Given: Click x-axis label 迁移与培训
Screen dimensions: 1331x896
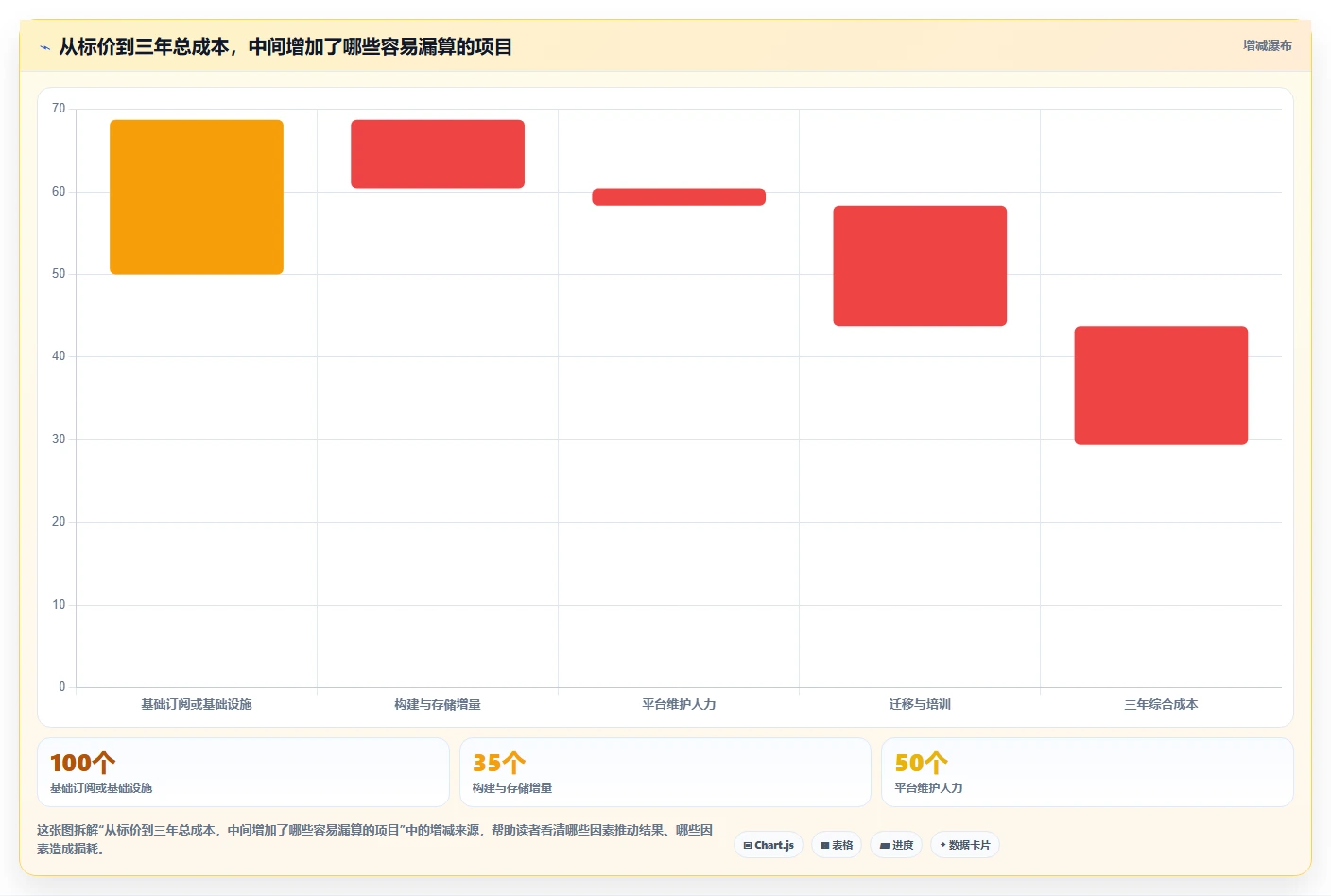Looking at the screenshot, I should coord(920,704).
